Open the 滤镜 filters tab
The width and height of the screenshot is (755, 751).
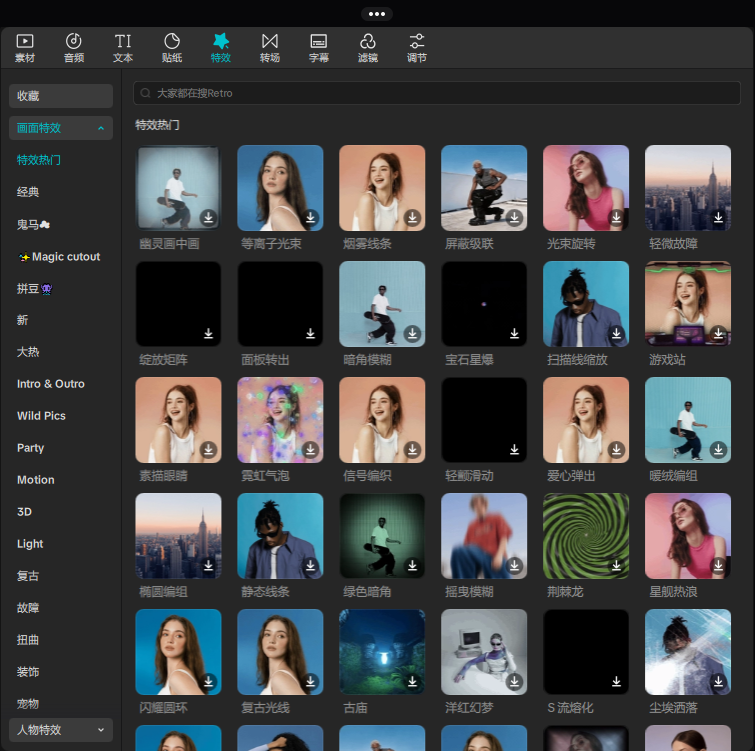click(x=368, y=48)
